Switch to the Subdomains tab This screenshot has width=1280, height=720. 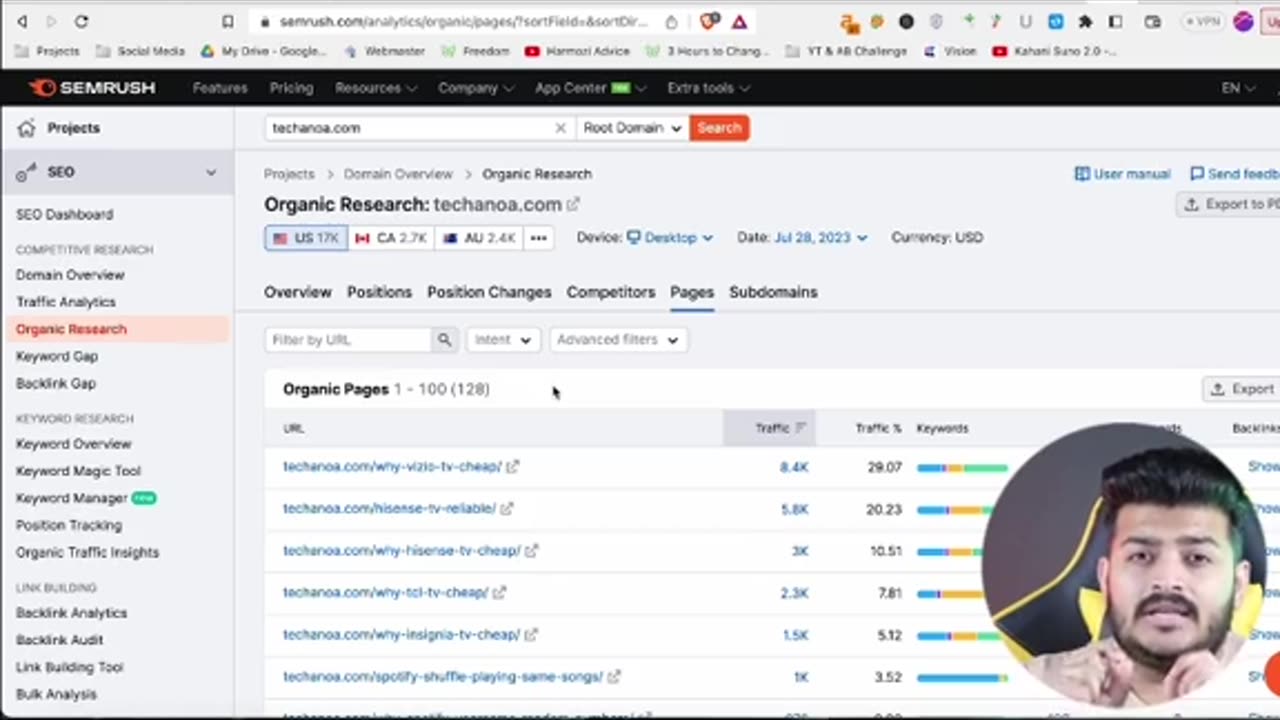point(773,292)
